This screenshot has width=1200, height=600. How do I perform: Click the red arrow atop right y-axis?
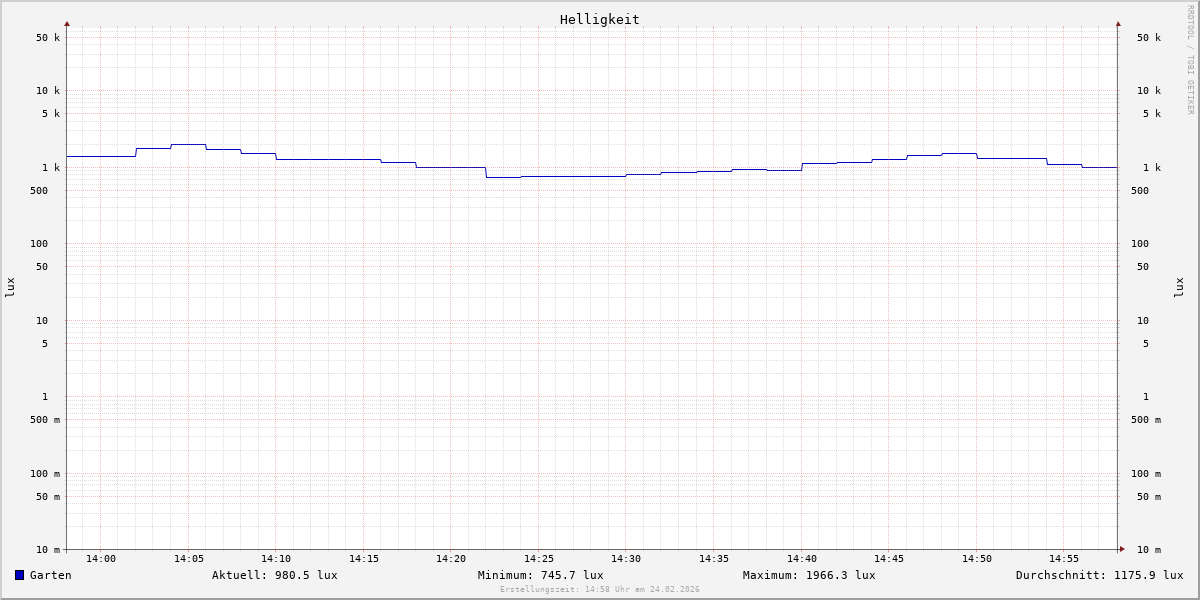(1118, 23)
